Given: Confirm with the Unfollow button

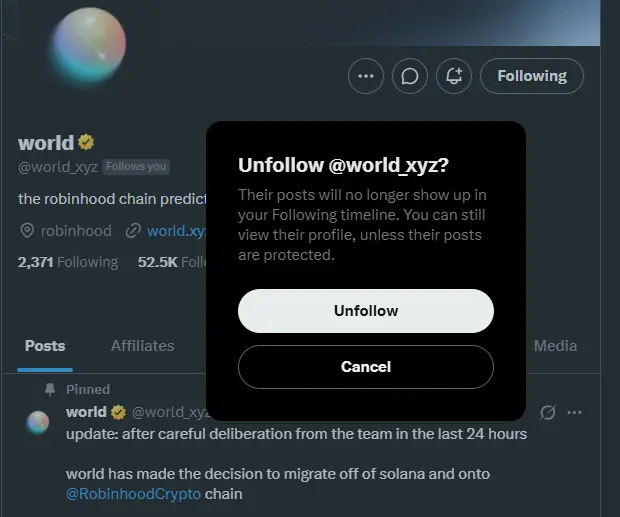Looking at the screenshot, I should [x=366, y=311].
